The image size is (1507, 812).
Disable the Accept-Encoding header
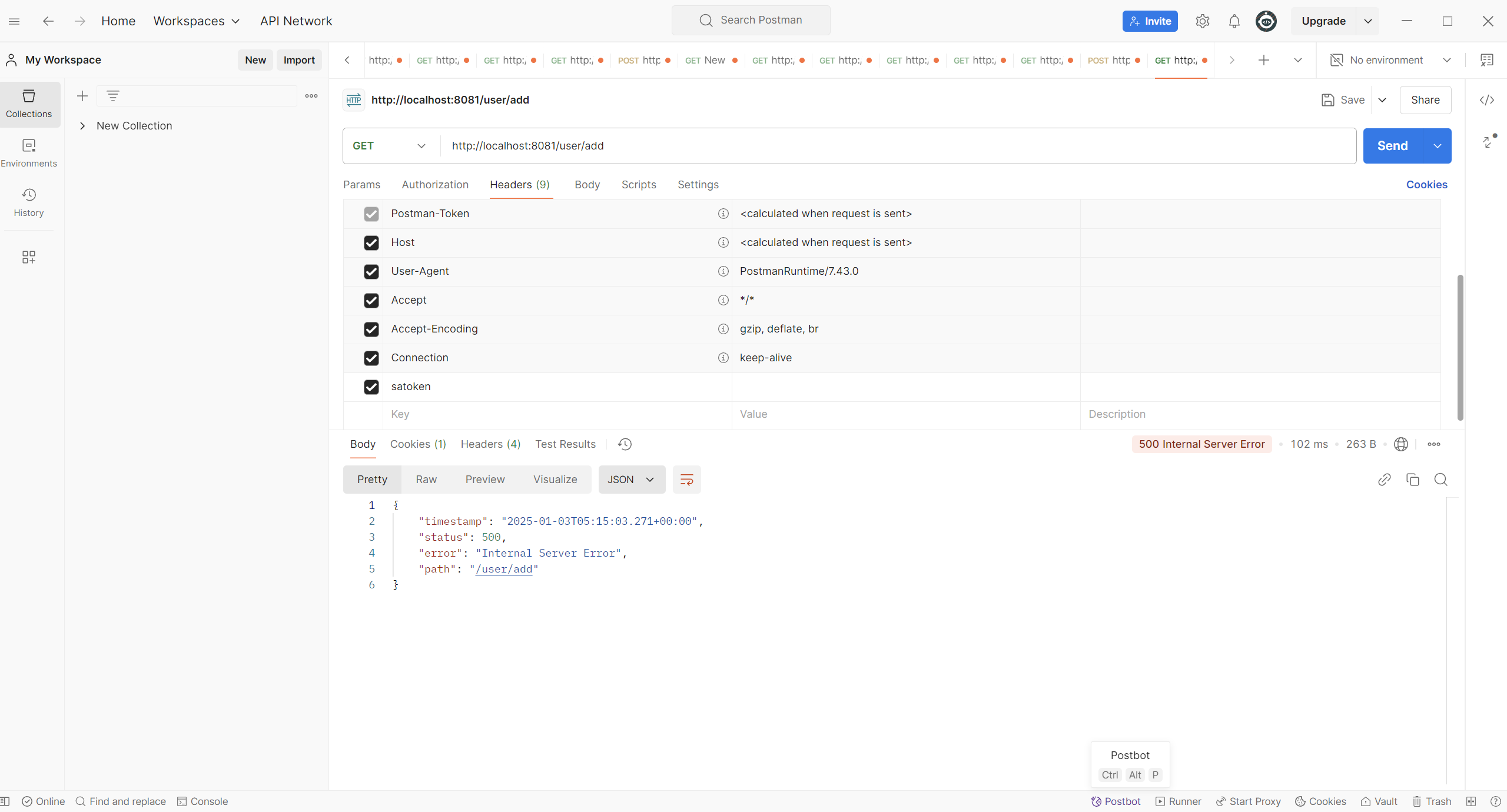(371, 329)
